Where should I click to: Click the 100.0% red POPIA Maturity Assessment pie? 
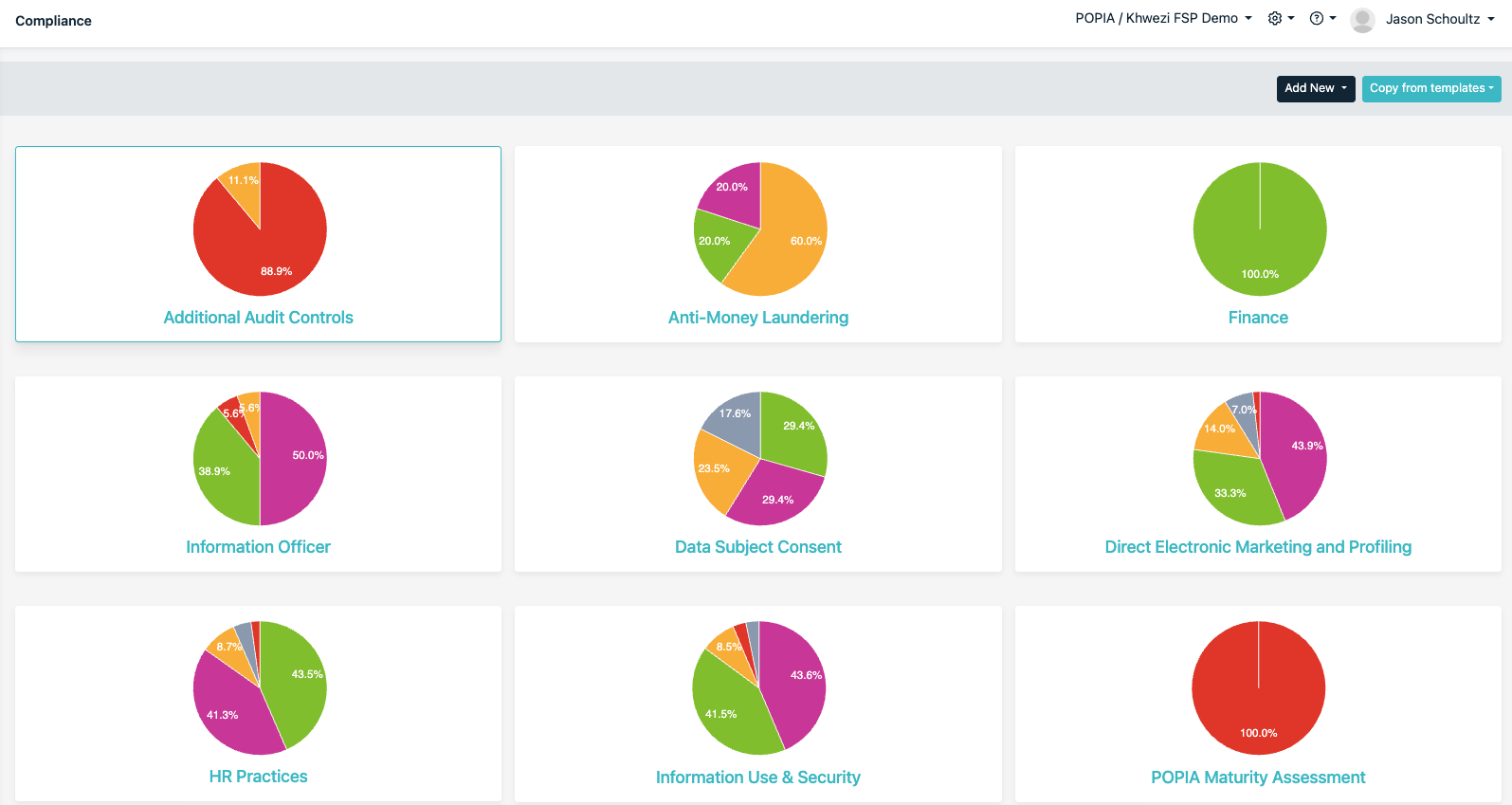tap(1258, 688)
